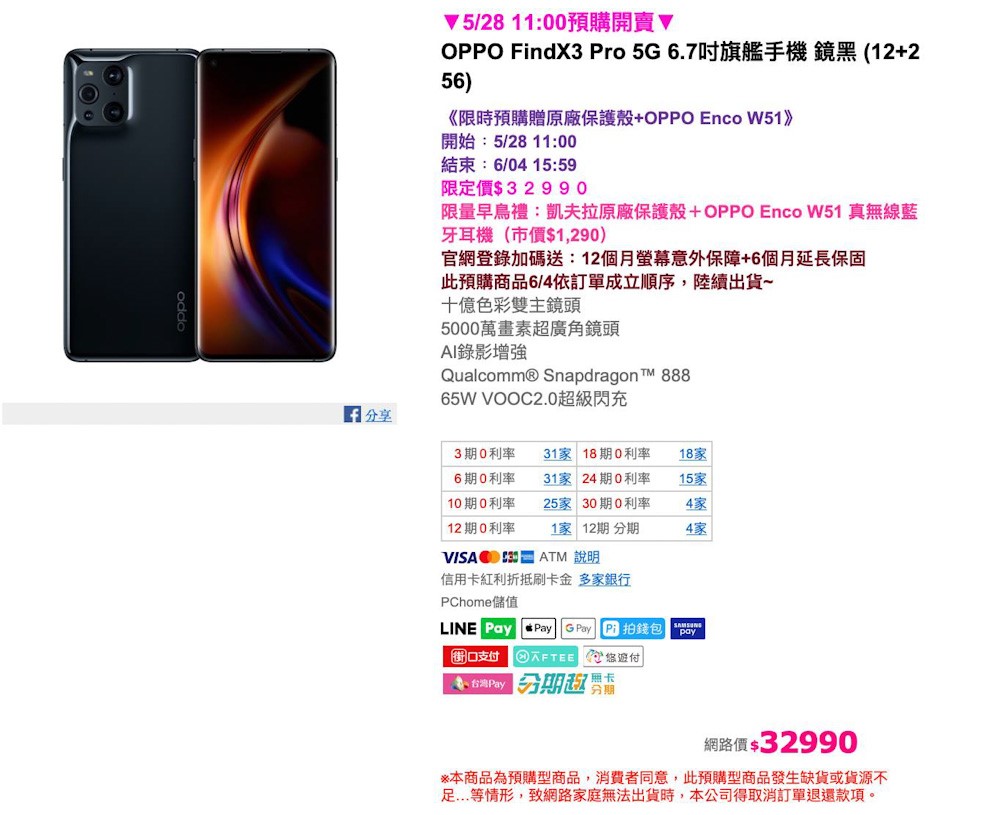This screenshot has width=1000, height=815.
Task: Select the 台灣Pay icon
Action: tap(478, 684)
